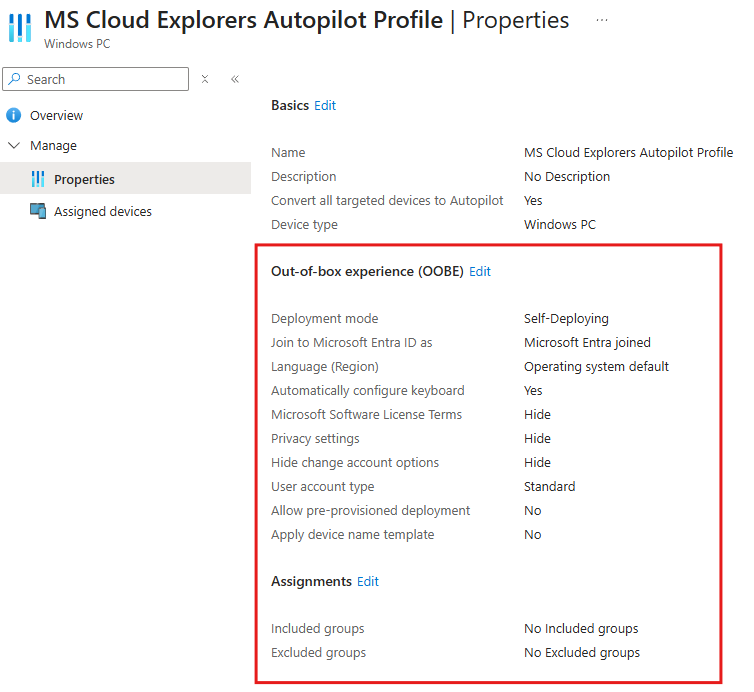Click the profile name value in Basics
This screenshot has height=692, width=754.
628,153
